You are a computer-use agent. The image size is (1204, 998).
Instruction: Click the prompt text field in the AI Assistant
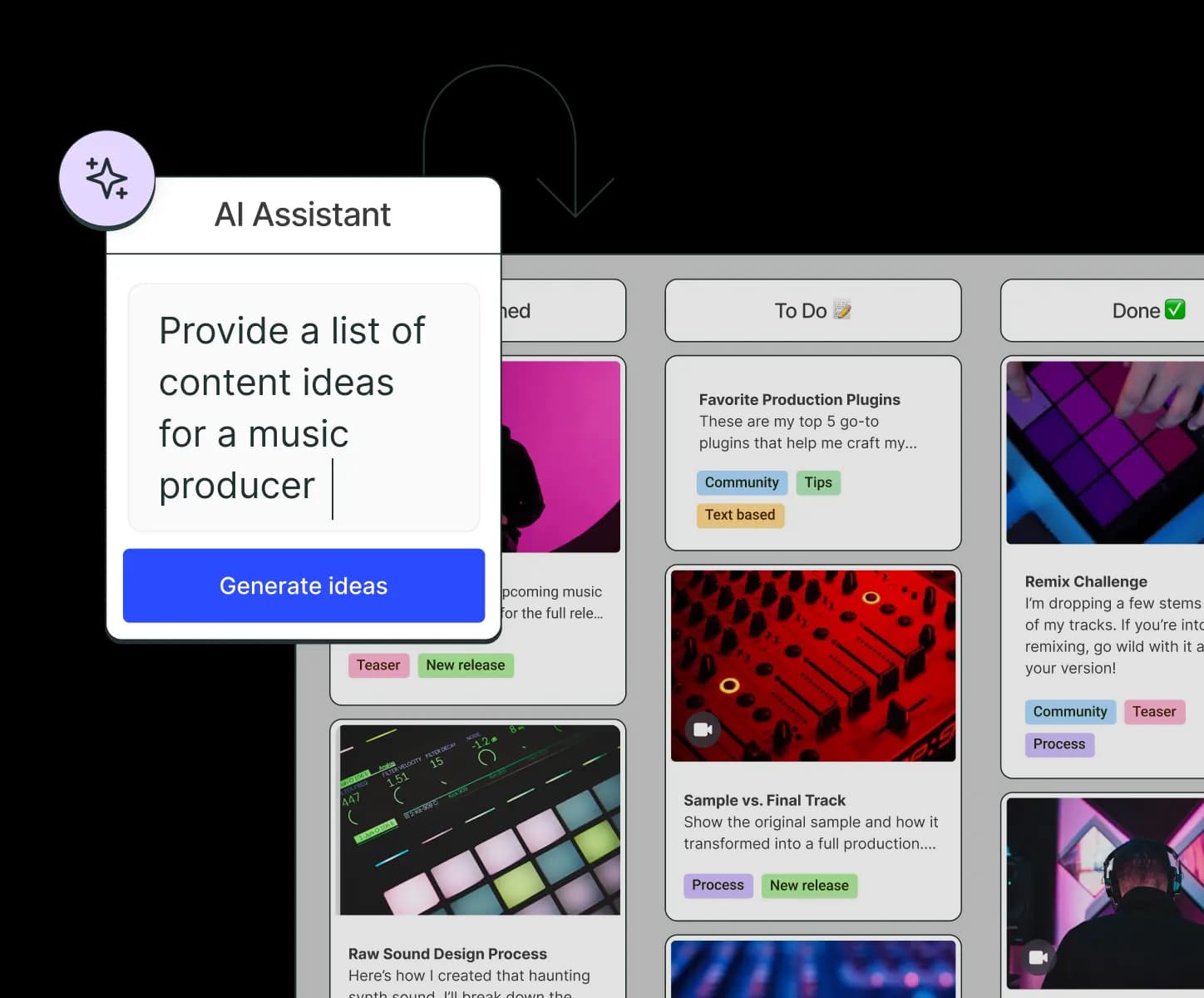(303, 408)
